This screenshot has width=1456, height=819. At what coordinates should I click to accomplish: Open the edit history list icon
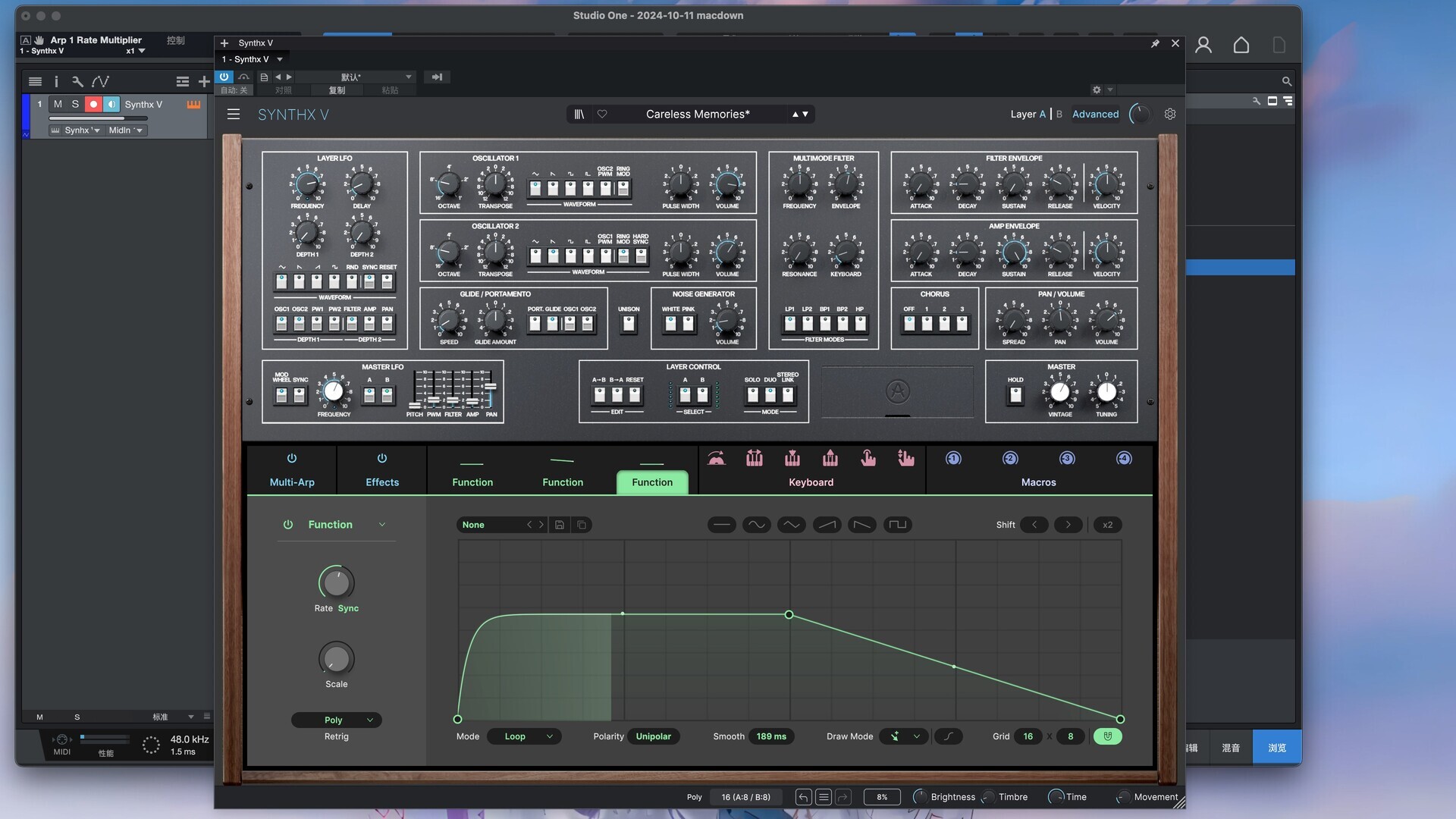point(824,797)
